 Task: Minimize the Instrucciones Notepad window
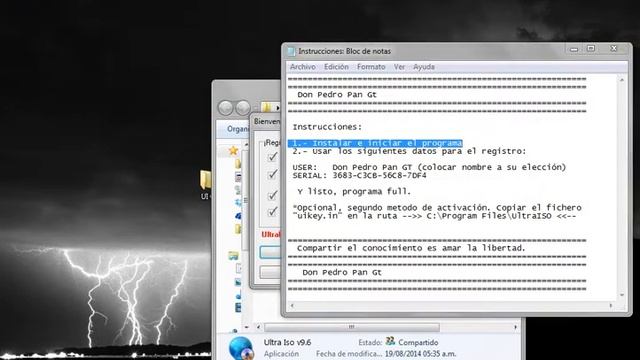pos(574,49)
